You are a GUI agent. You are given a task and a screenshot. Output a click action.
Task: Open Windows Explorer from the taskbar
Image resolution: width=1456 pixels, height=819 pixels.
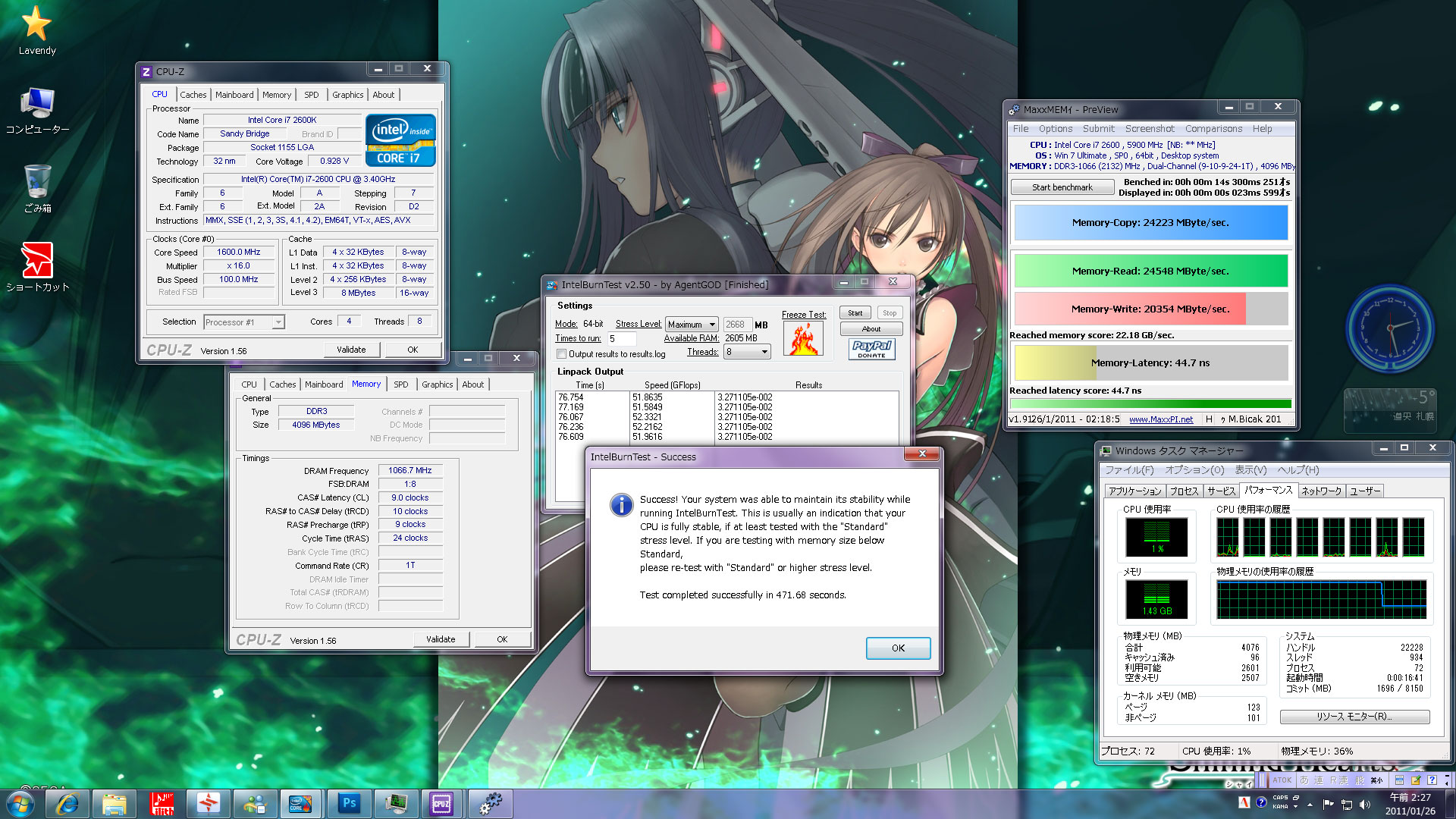pyautogui.click(x=115, y=804)
